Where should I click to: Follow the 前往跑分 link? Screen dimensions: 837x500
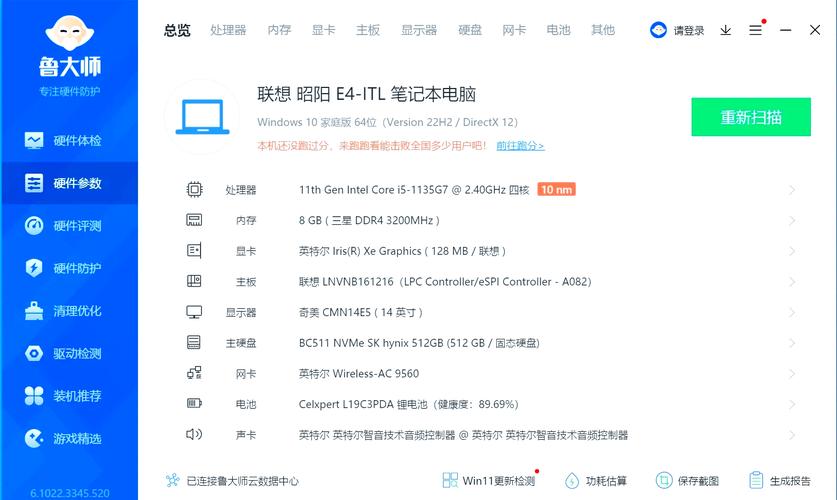point(520,146)
